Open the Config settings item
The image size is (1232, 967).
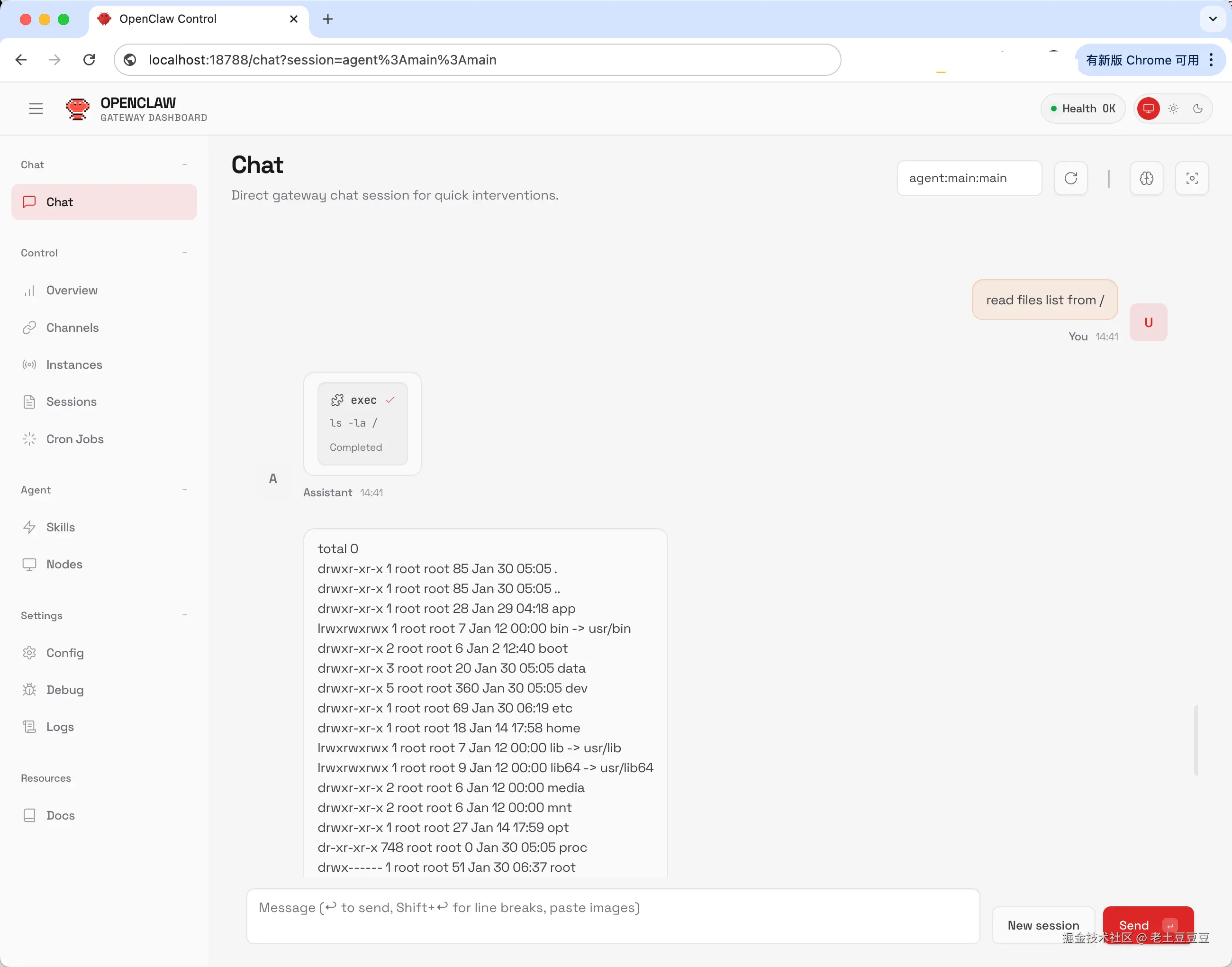click(65, 653)
